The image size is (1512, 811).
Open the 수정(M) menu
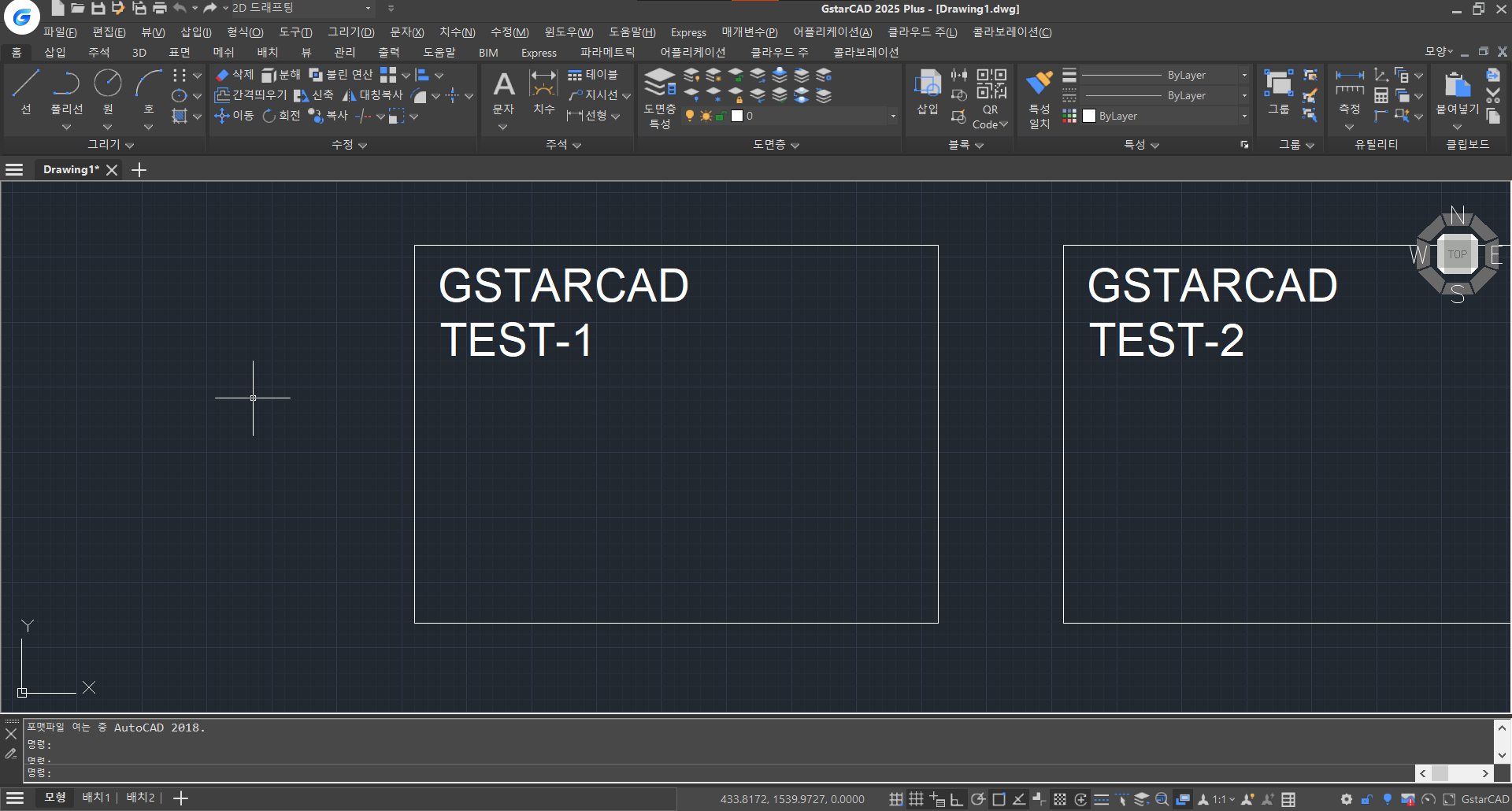point(510,32)
